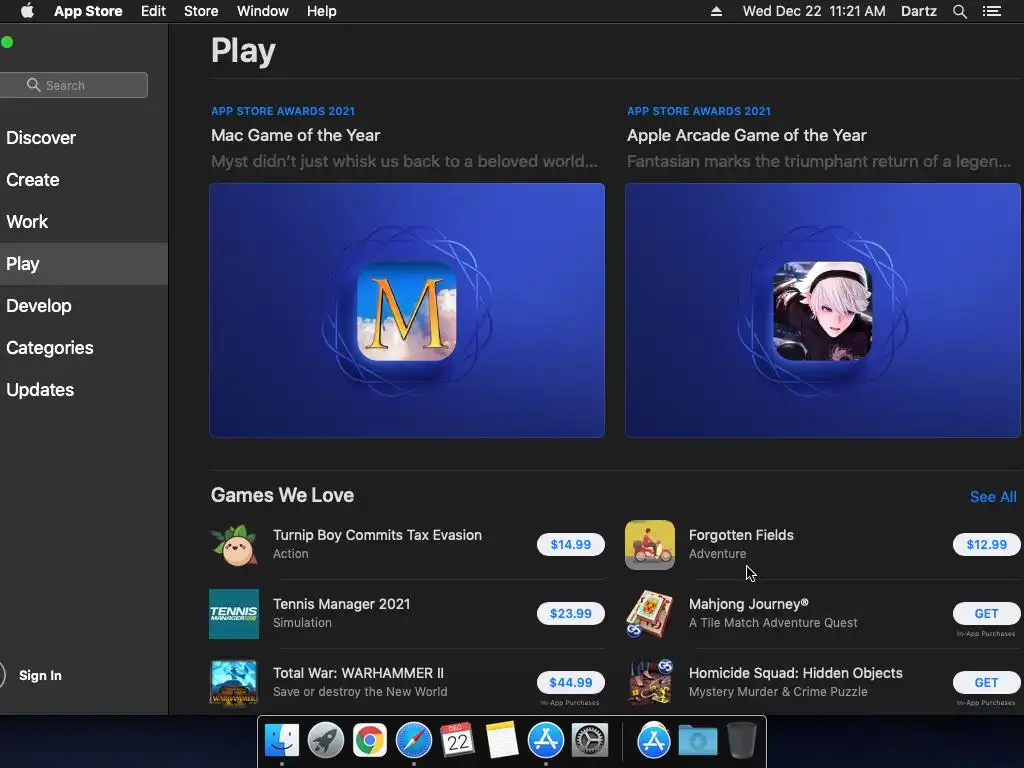Open Categories in sidebar
Image resolution: width=1024 pixels, height=768 pixels.
tap(84, 348)
